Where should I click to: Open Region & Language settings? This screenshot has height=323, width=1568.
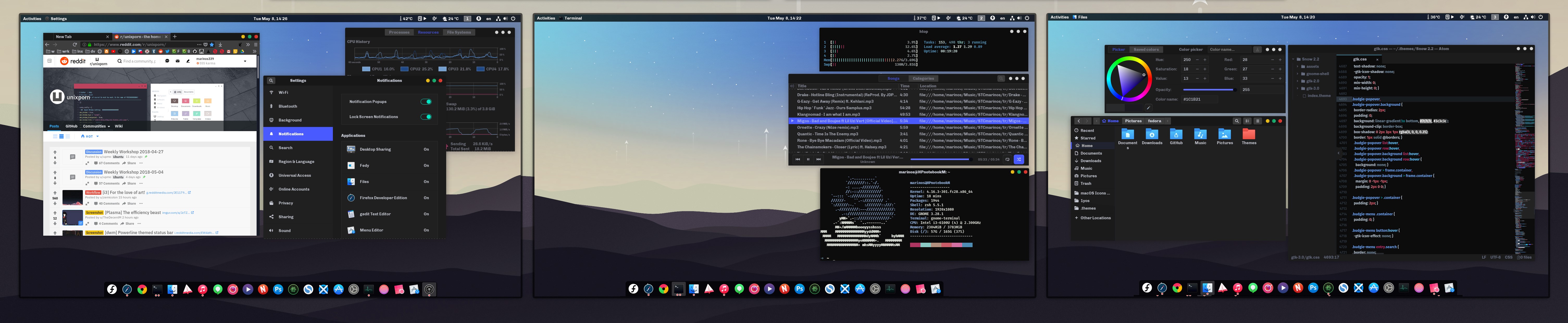click(x=298, y=162)
